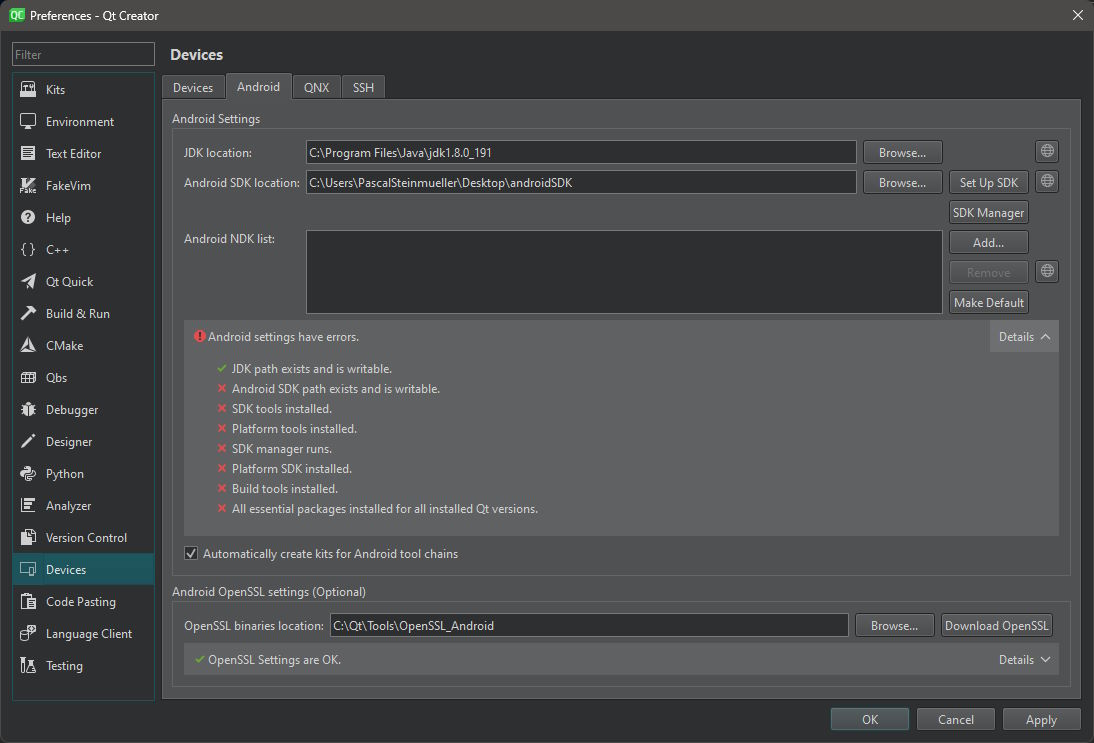Confirm preferences with OK

click(869, 719)
